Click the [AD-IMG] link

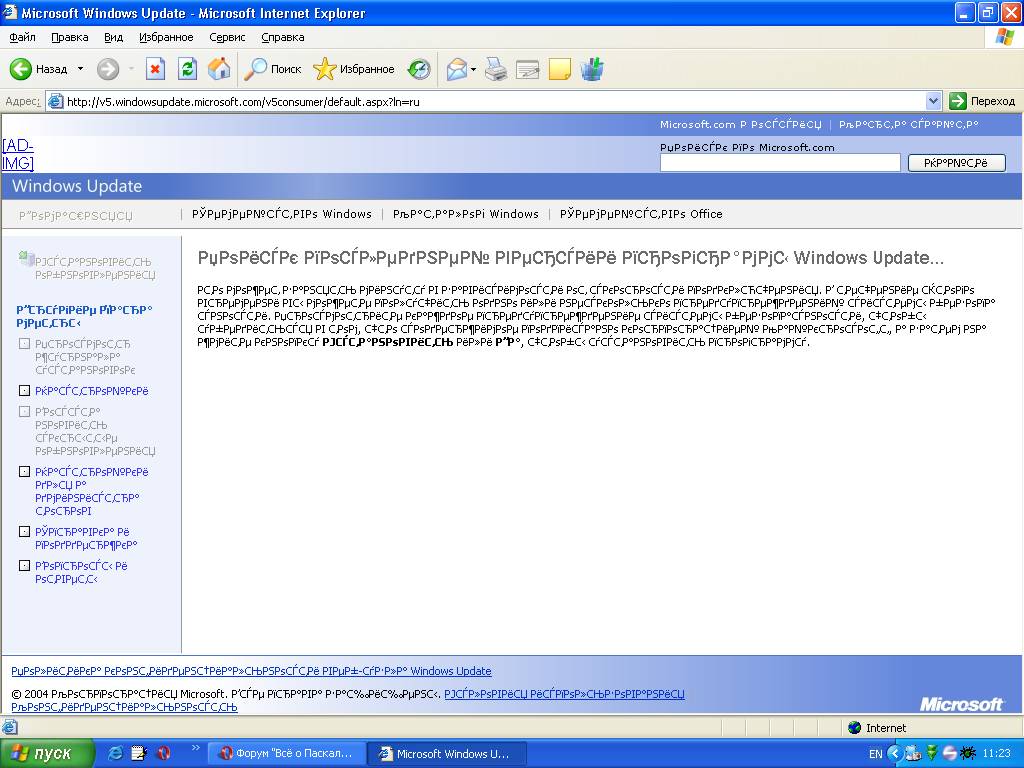[x=18, y=155]
